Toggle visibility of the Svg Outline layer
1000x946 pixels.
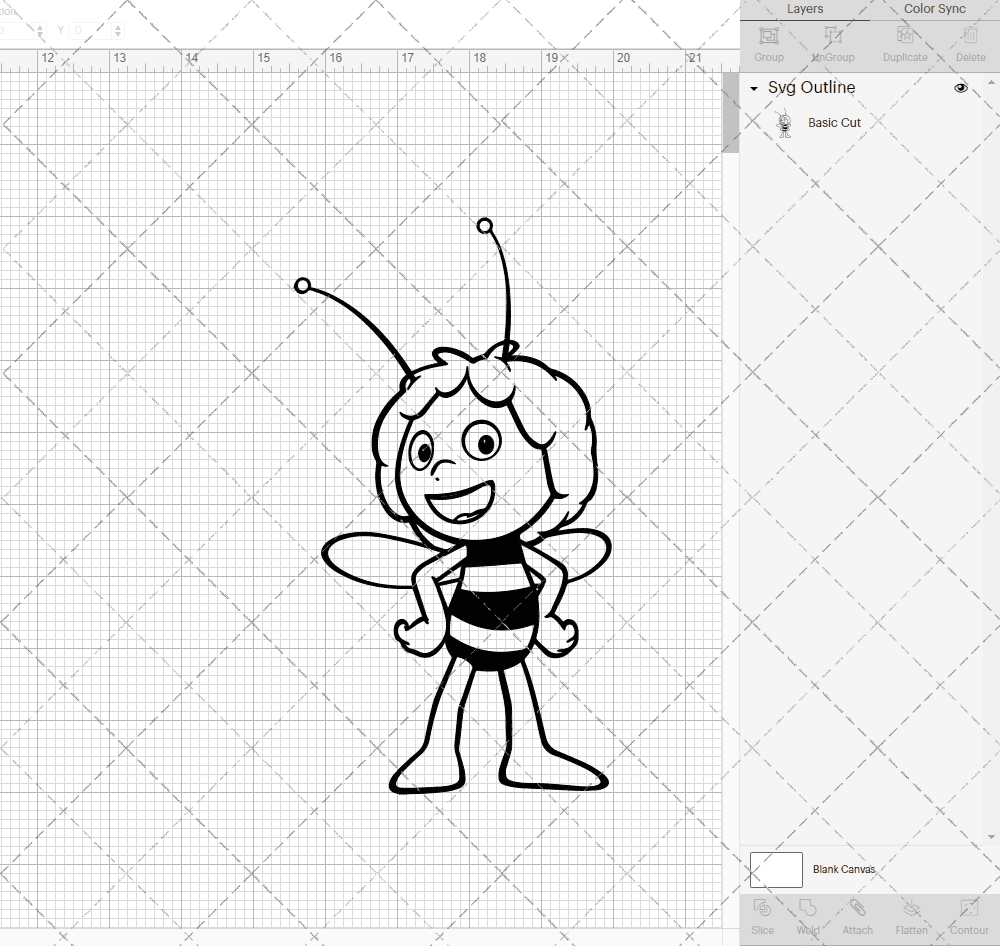[x=961, y=88]
